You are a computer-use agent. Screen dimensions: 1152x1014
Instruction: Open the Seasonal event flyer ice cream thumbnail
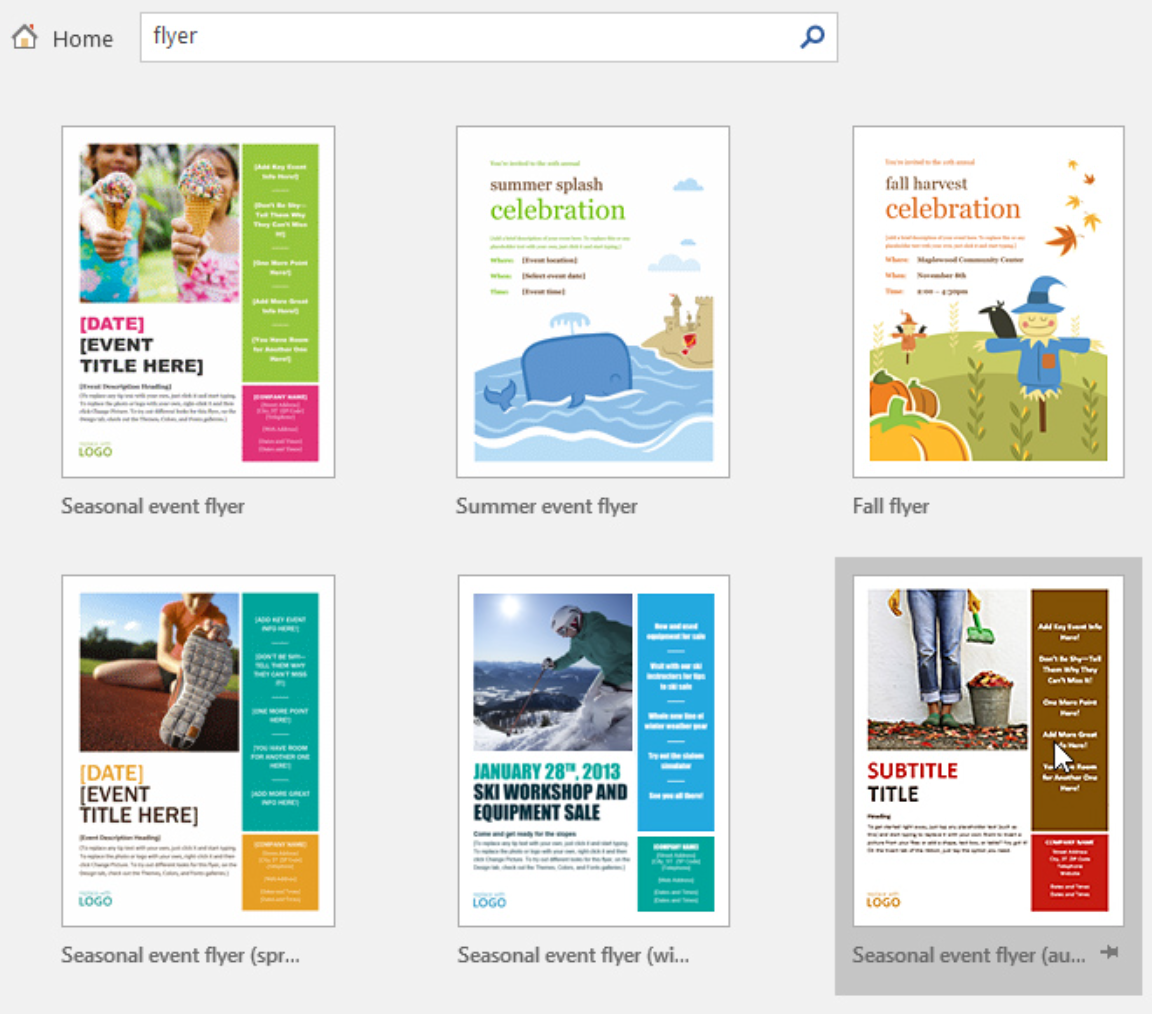(x=198, y=301)
